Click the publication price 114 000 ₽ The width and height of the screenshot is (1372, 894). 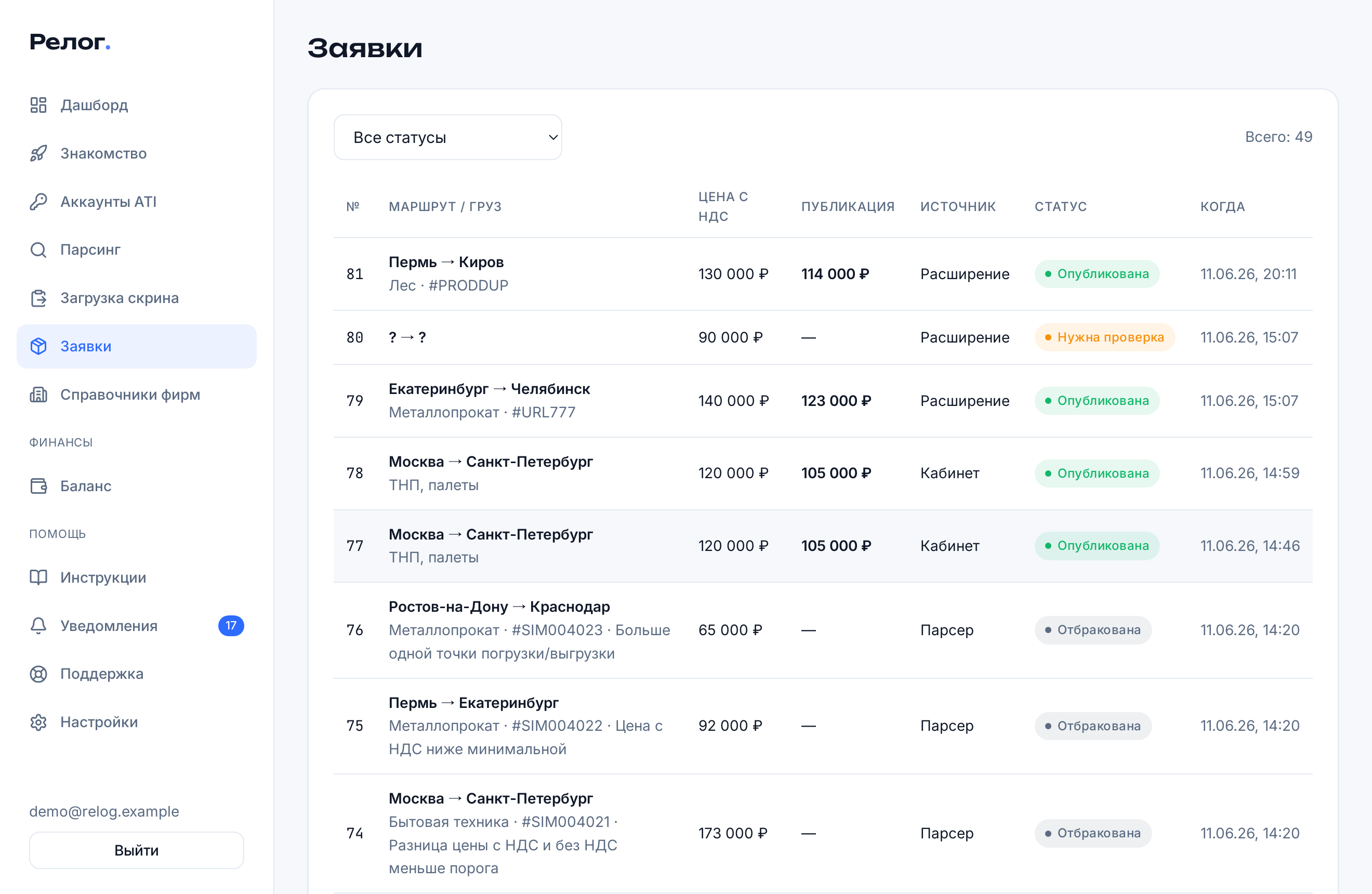(835, 274)
